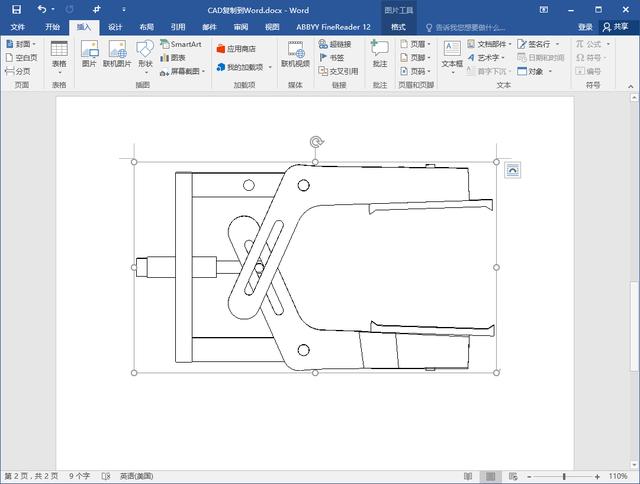The width and height of the screenshot is (640, 484).
Task: Open the 设计 ribbon tab
Action: click(115, 27)
